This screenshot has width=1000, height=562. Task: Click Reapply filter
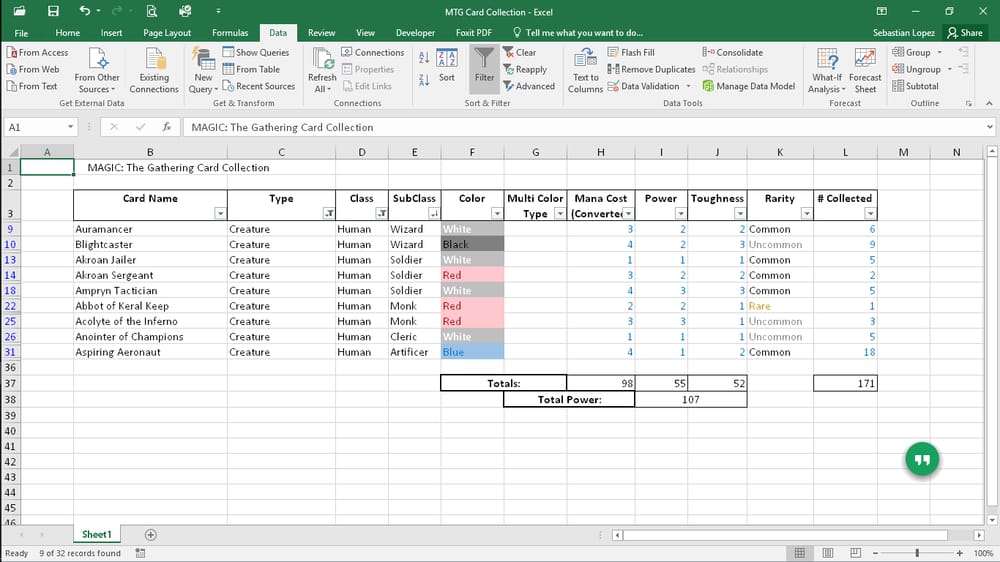[x=525, y=69]
